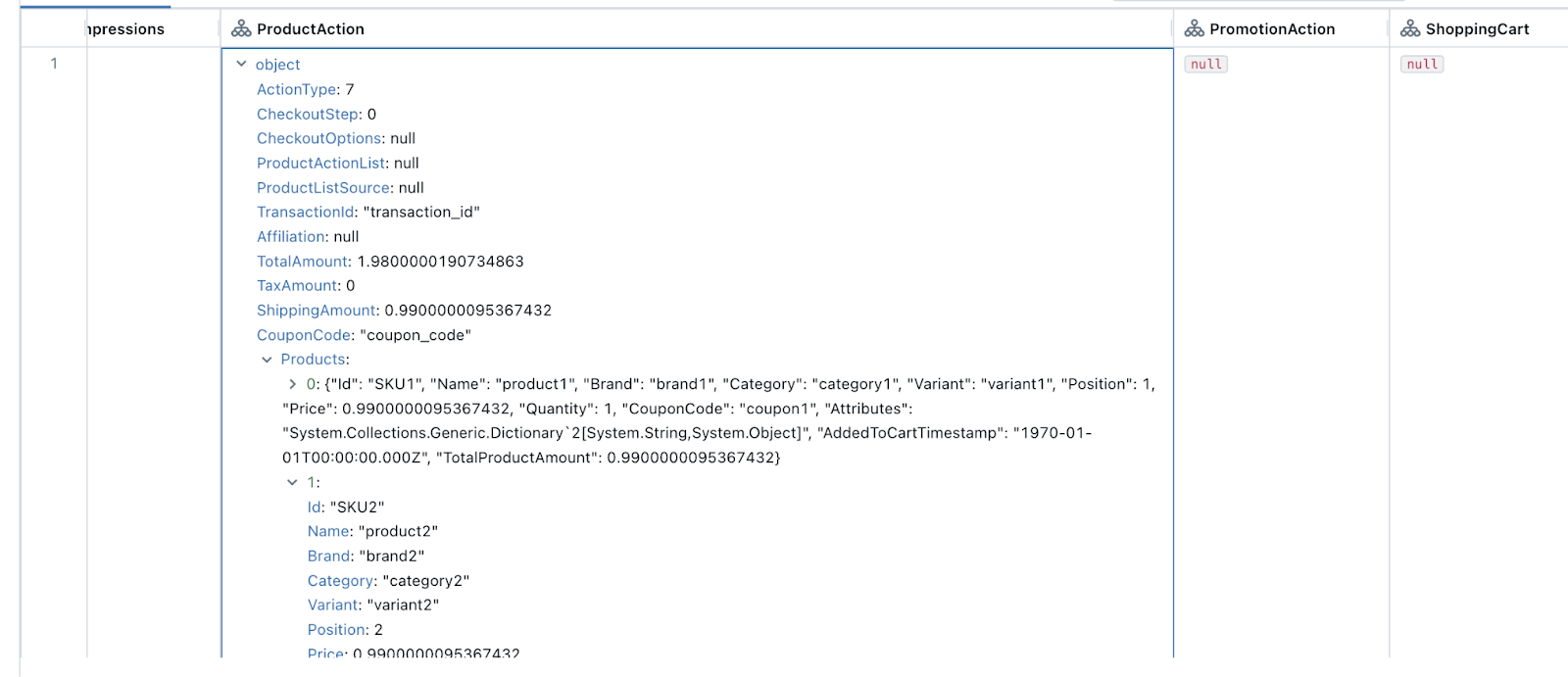Click the TransactionId "transaction_id" field

pyautogui.click(x=368, y=212)
